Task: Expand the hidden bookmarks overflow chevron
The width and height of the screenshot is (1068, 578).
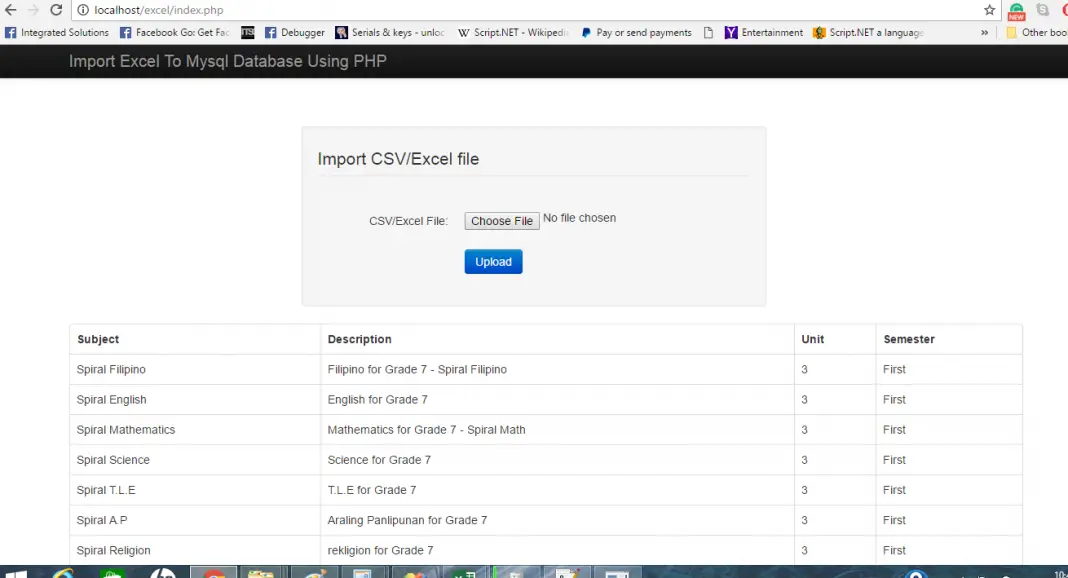Action: point(984,33)
